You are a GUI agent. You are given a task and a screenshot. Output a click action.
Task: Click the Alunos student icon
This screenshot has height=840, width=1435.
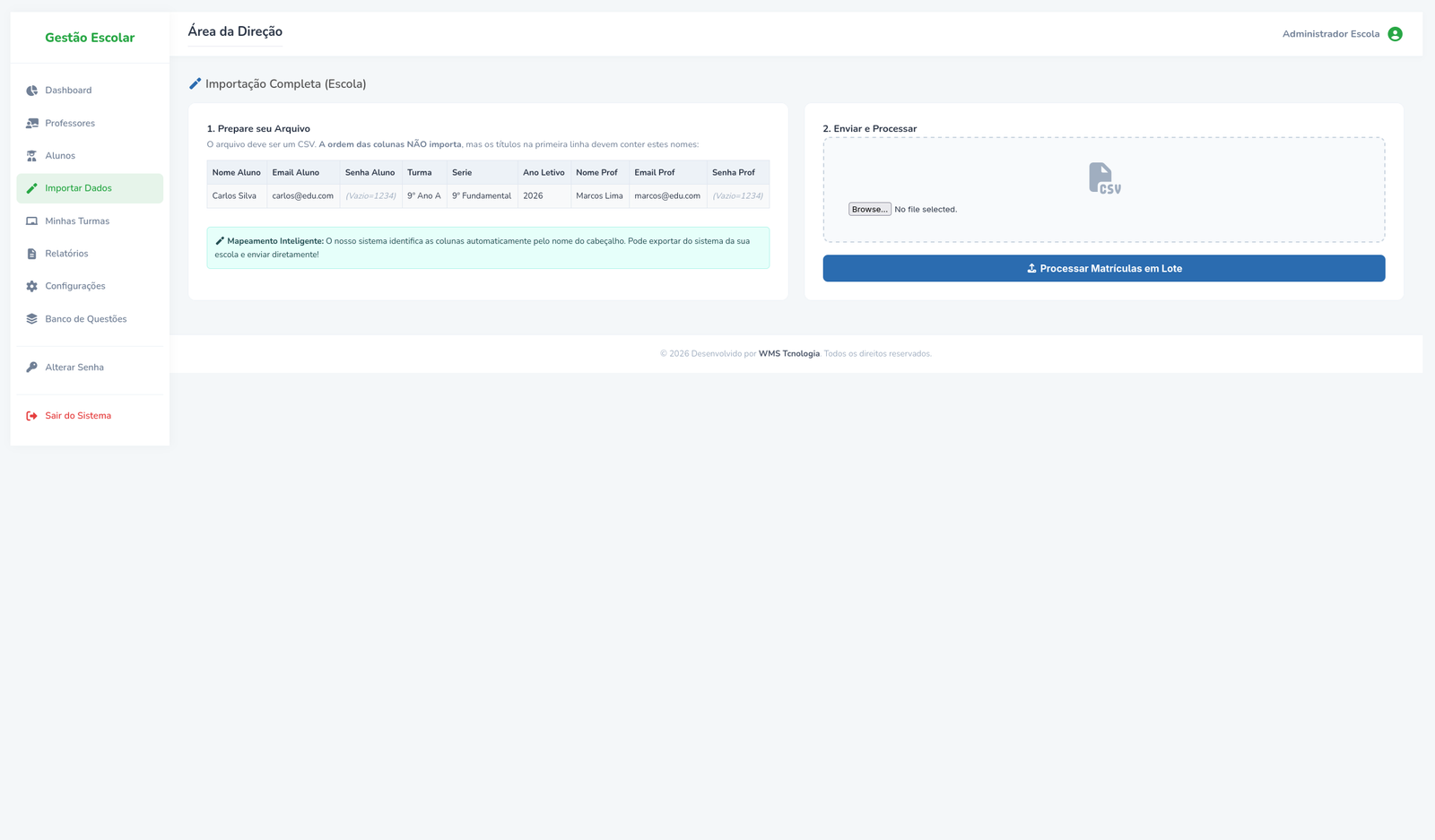(x=31, y=156)
